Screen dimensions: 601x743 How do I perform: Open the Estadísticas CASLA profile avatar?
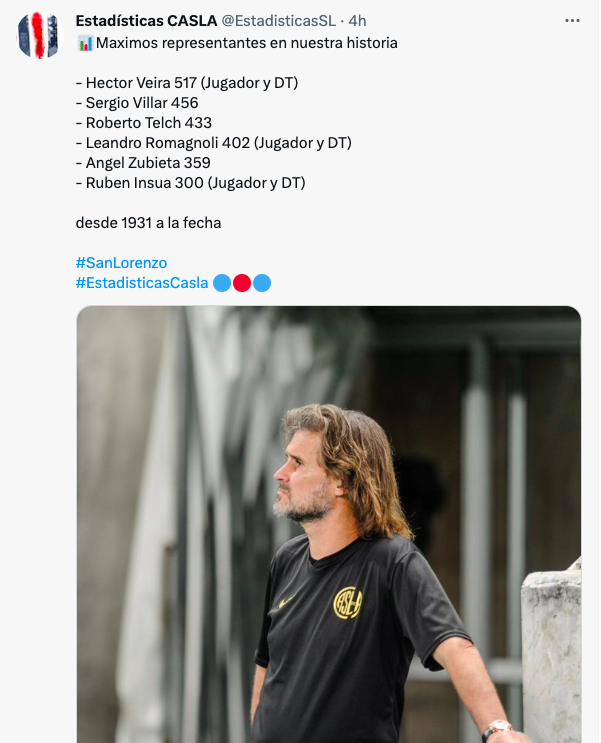[x=40, y=36]
